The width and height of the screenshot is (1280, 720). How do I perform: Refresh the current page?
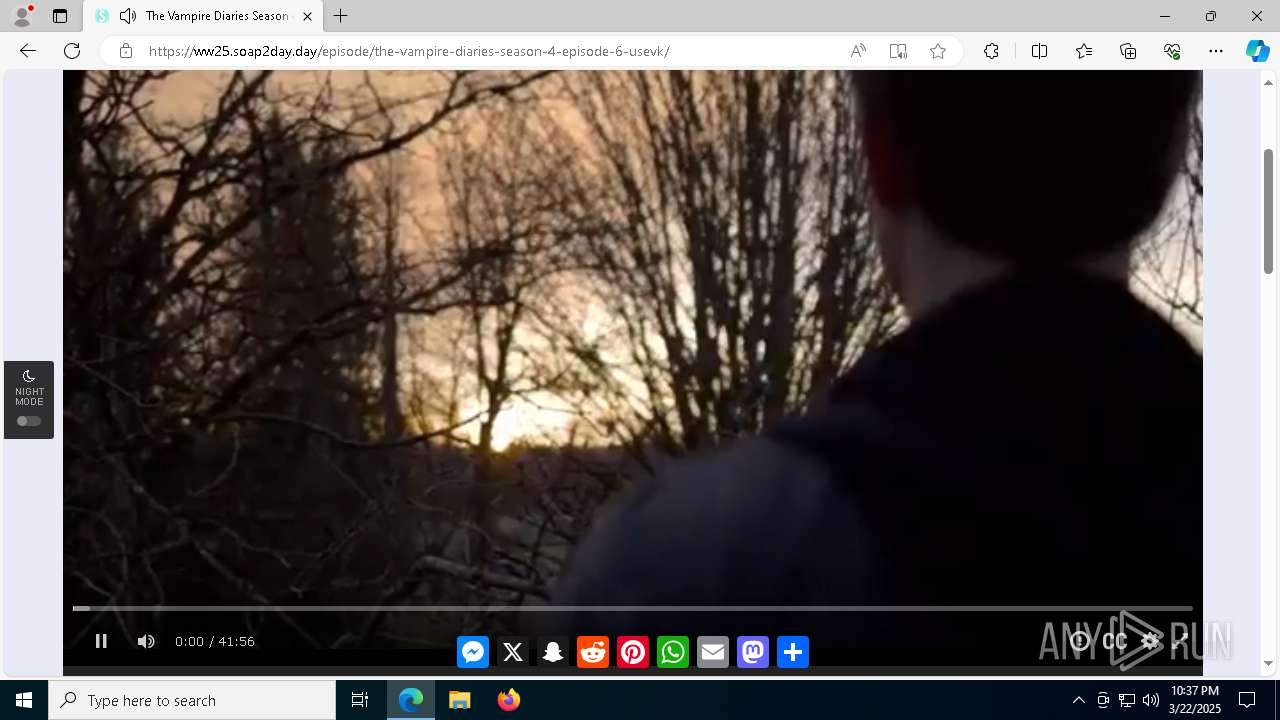72,51
